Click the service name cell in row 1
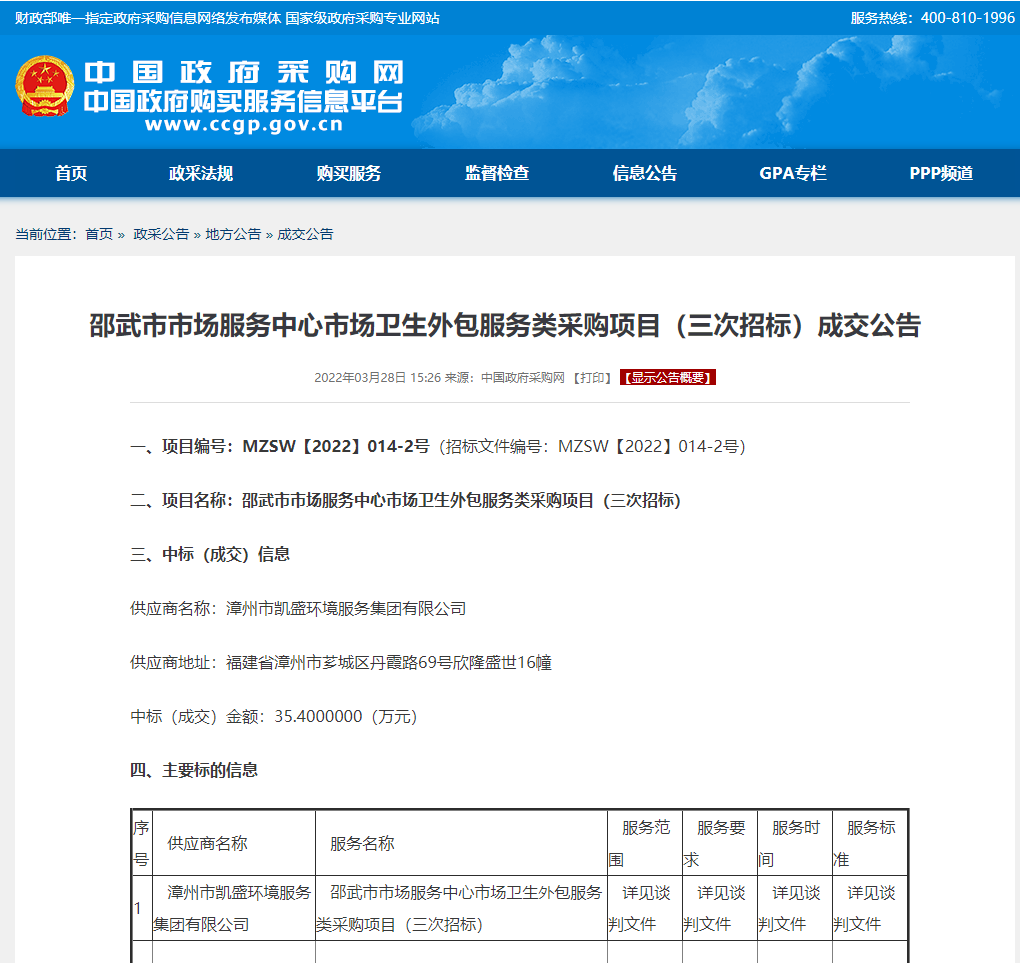 (x=461, y=908)
